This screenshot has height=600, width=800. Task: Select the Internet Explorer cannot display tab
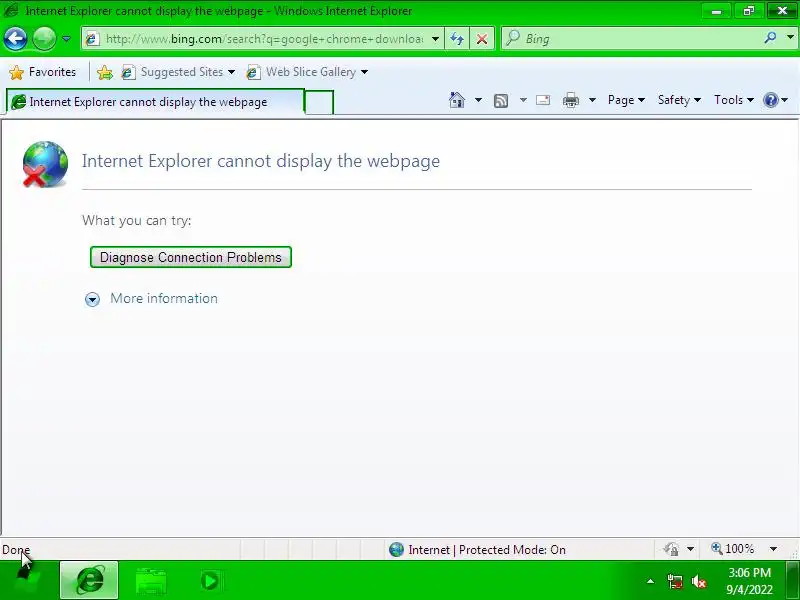point(155,102)
